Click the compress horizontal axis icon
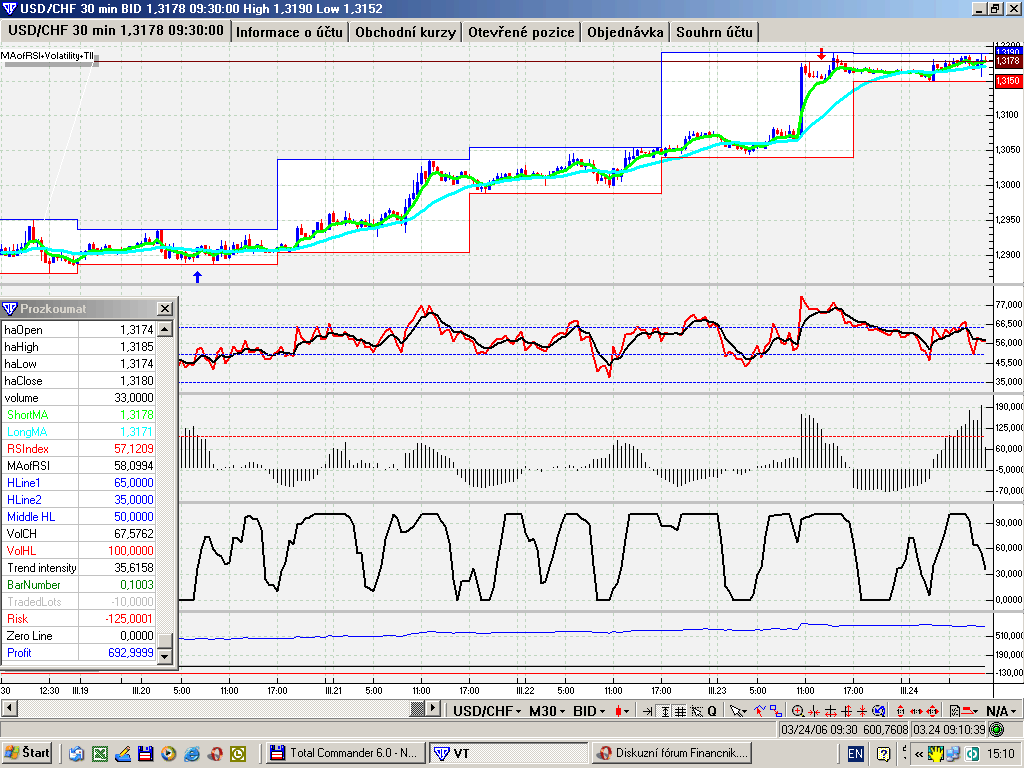This screenshot has height=768, width=1024. click(814, 711)
